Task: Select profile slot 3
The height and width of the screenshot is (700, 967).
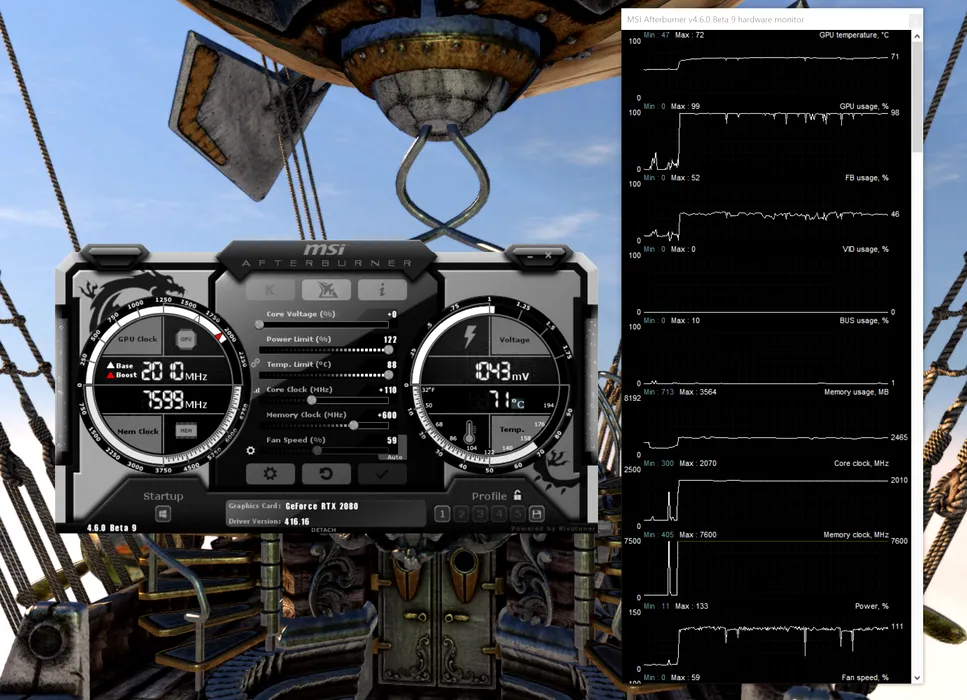Action: click(x=480, y=514)
